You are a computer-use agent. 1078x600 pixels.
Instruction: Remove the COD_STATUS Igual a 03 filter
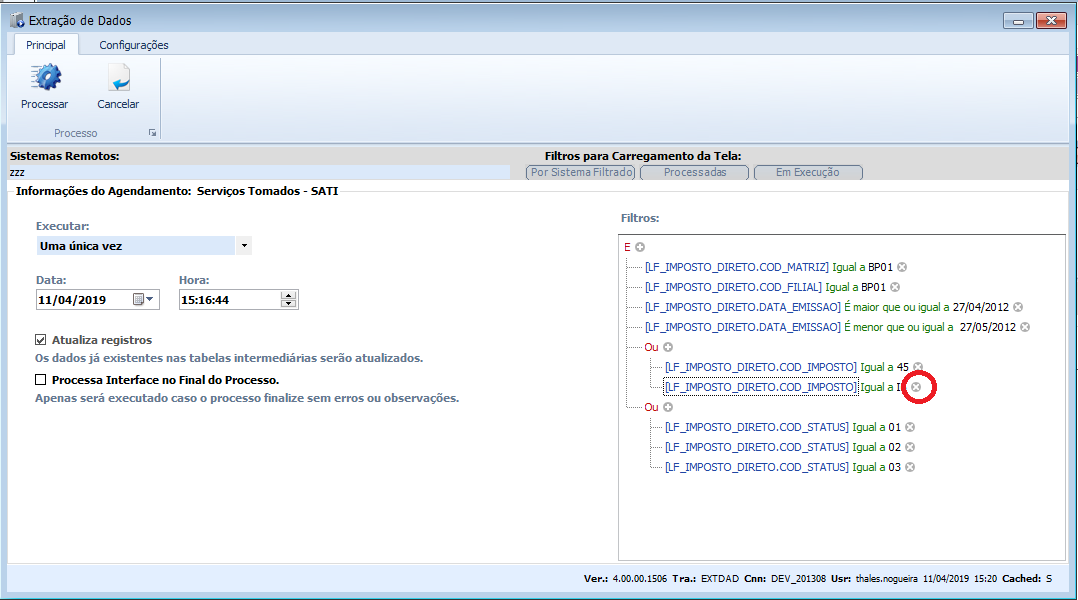click(x=910, y=467)
